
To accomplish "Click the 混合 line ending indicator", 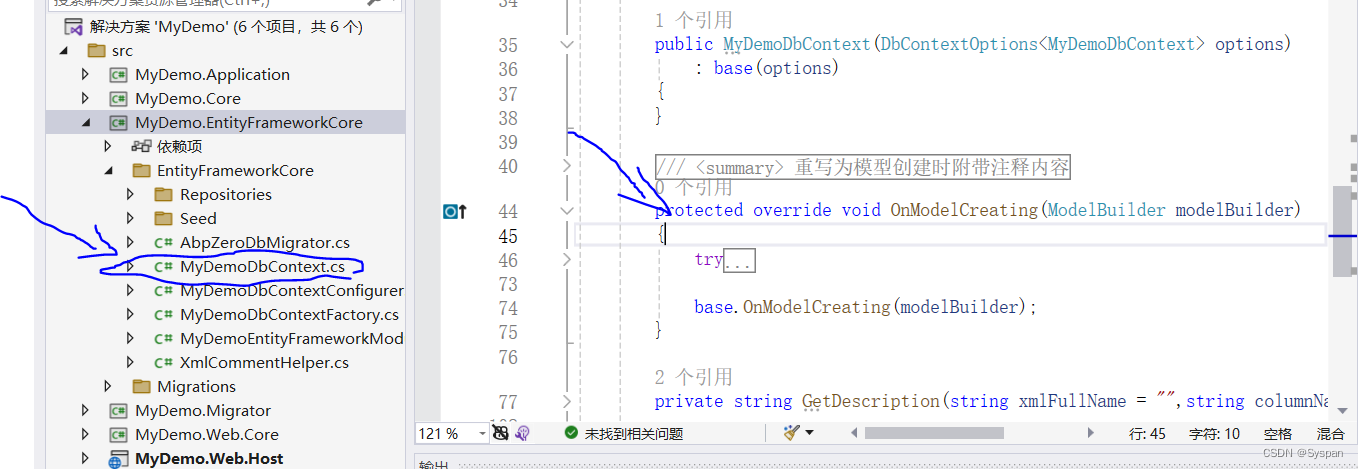I will point(1330,433).
